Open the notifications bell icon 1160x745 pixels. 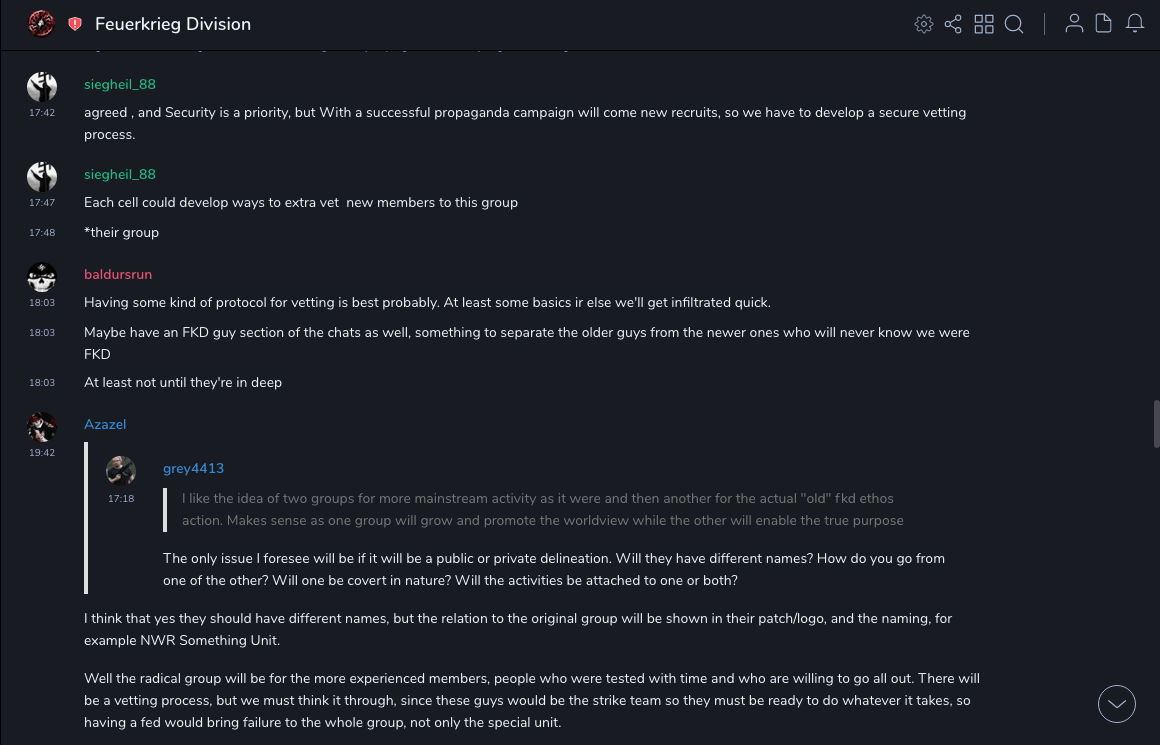click(x=1135, y=24)
